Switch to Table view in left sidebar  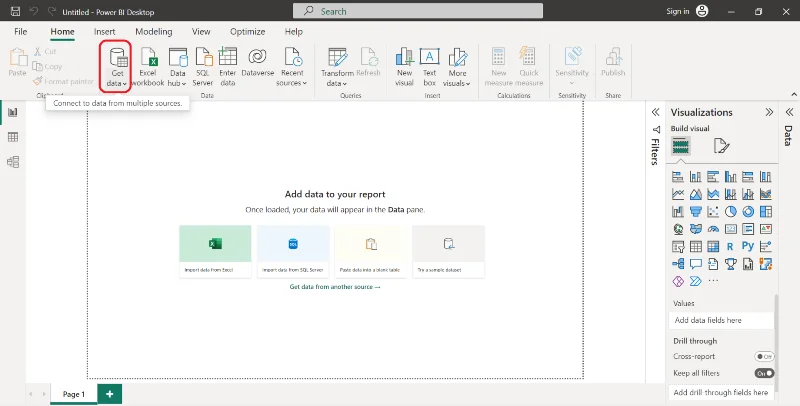tap(13, 137)
